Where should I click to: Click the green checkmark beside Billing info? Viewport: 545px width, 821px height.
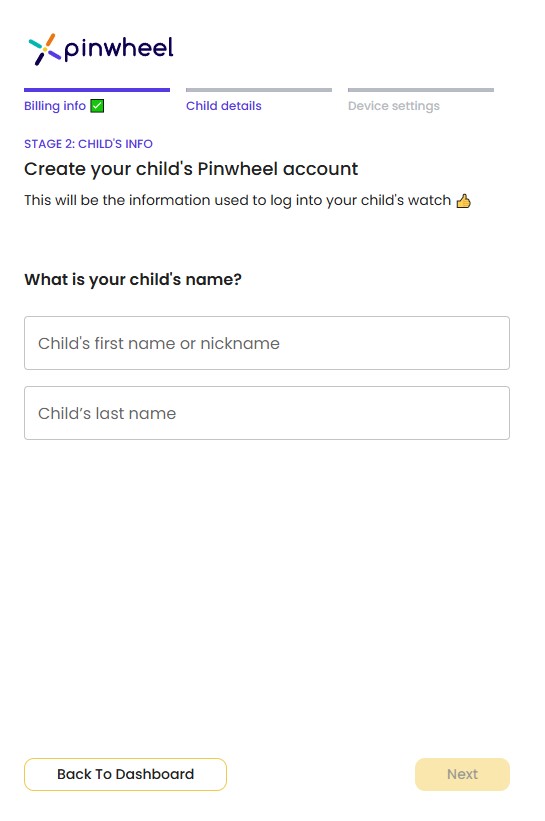pyautogui.click(x=97, y=106)
